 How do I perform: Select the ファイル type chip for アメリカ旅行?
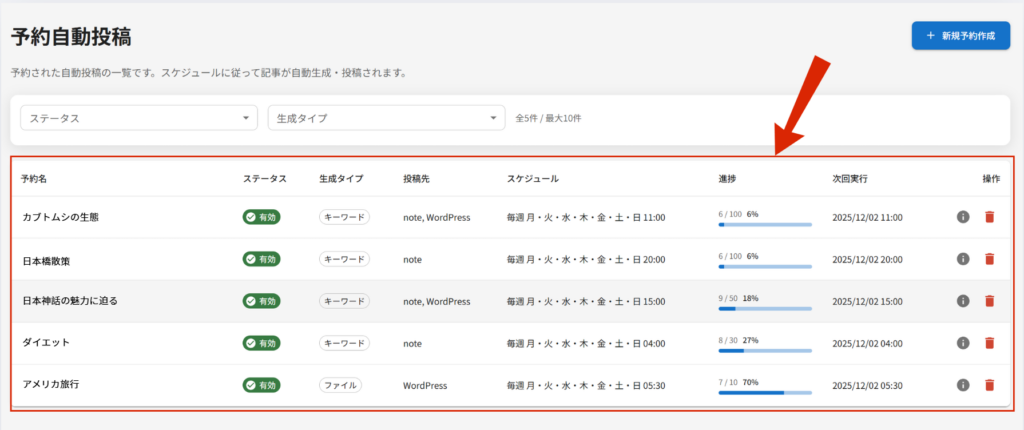pyautogui.click(x=340, y=385)
